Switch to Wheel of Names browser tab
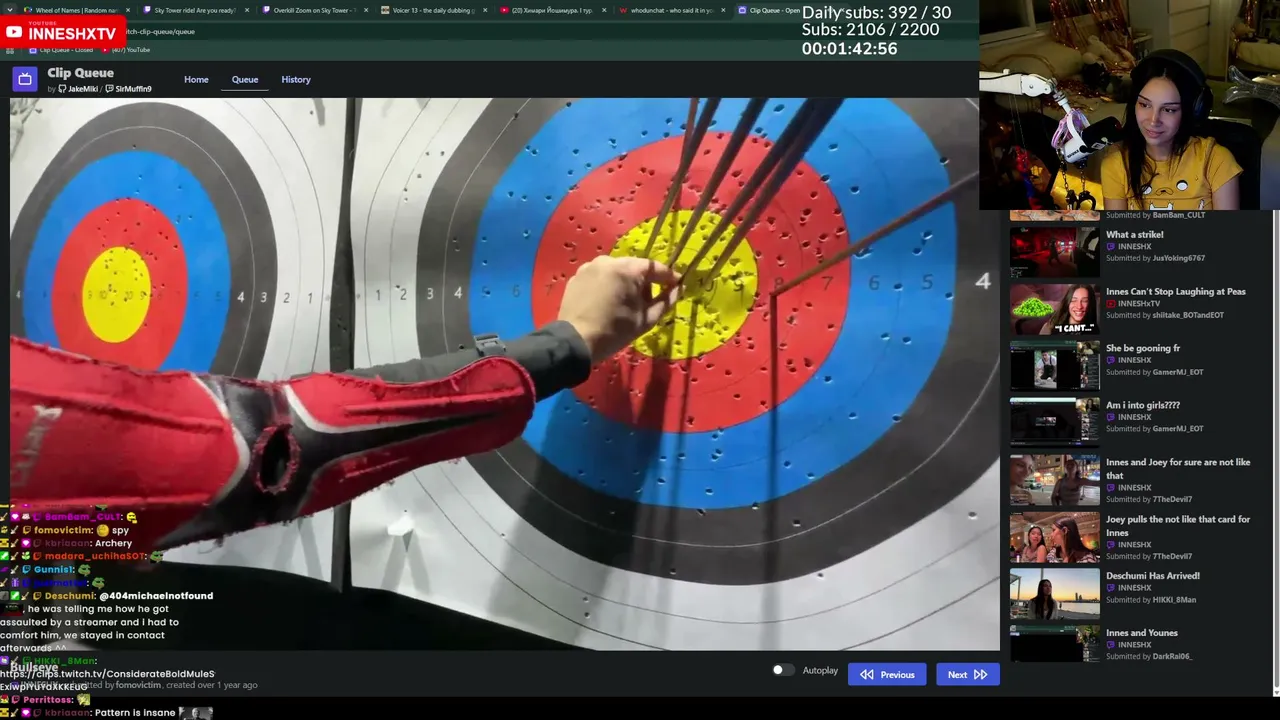The height and width of the screenshot is (720, 1280). coord(77,10)
